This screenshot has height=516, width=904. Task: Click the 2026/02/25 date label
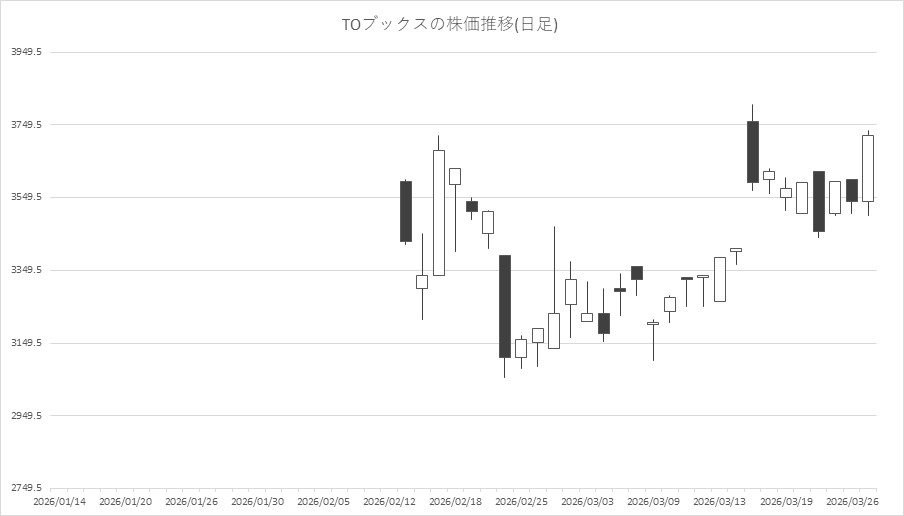pos(521,501)
